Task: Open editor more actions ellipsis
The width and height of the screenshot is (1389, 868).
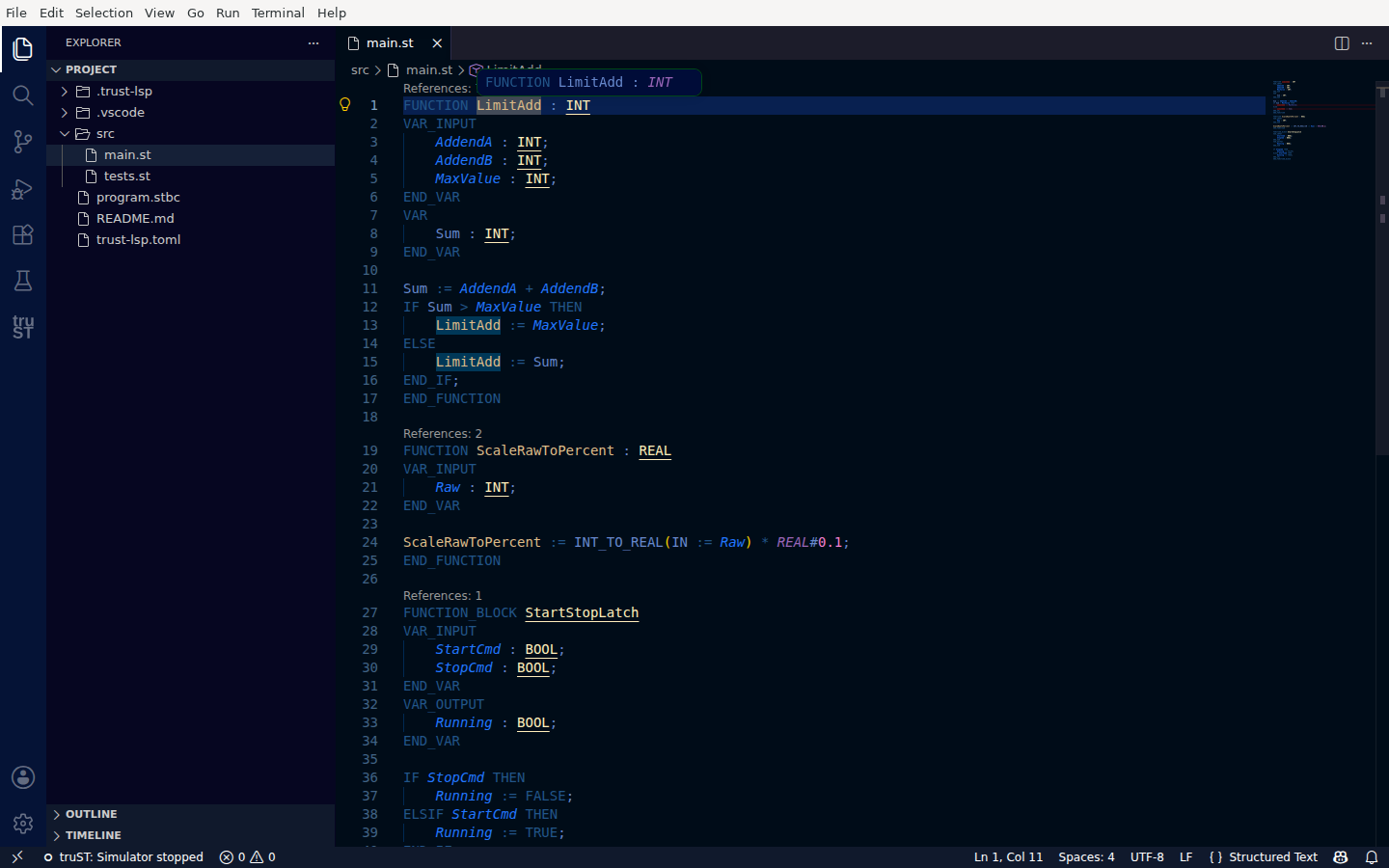Action: click(1367, 42)
